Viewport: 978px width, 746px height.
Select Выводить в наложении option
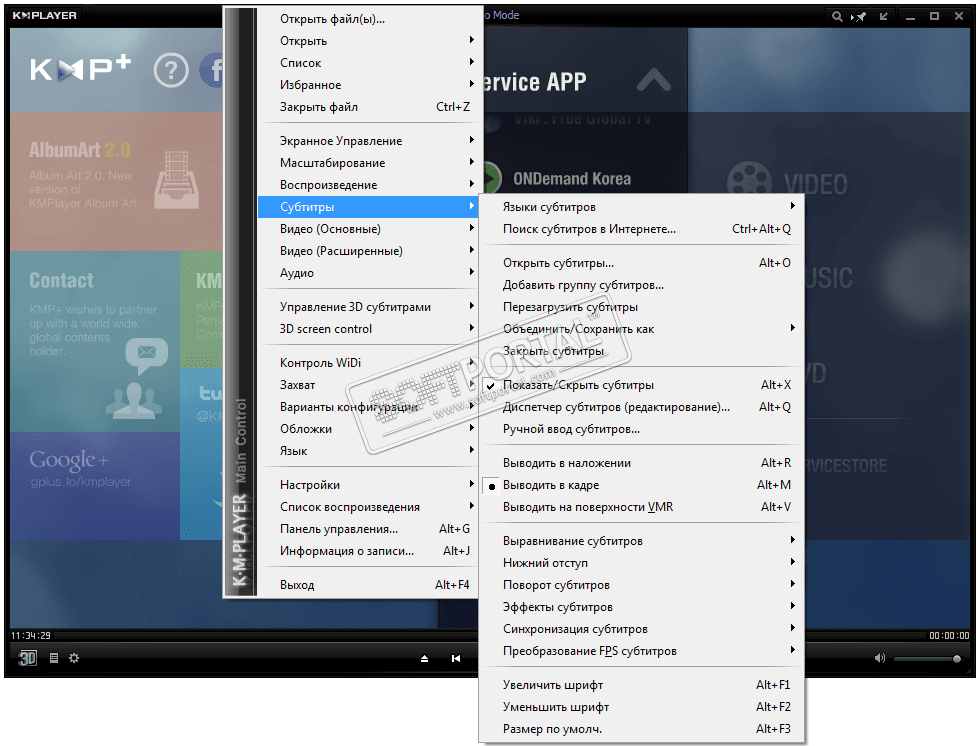coord(641,463)
